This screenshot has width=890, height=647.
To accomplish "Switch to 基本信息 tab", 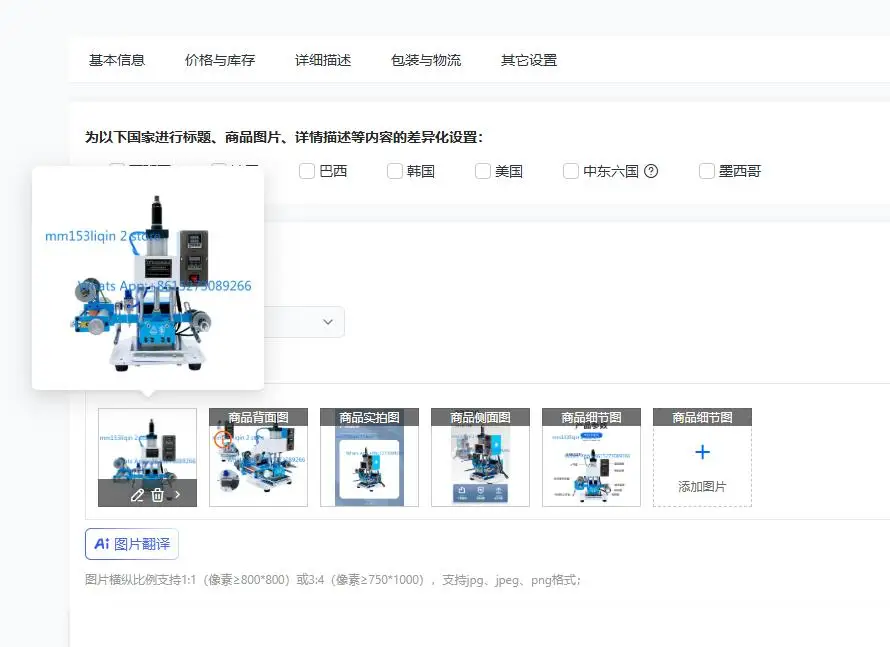I will pos(117,60).
